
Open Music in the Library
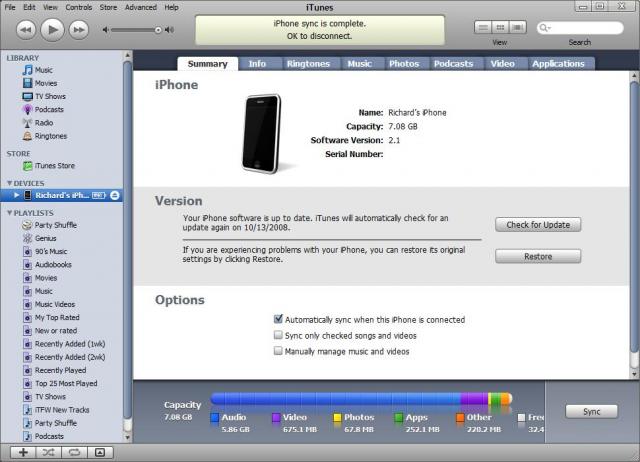(38, 70)
